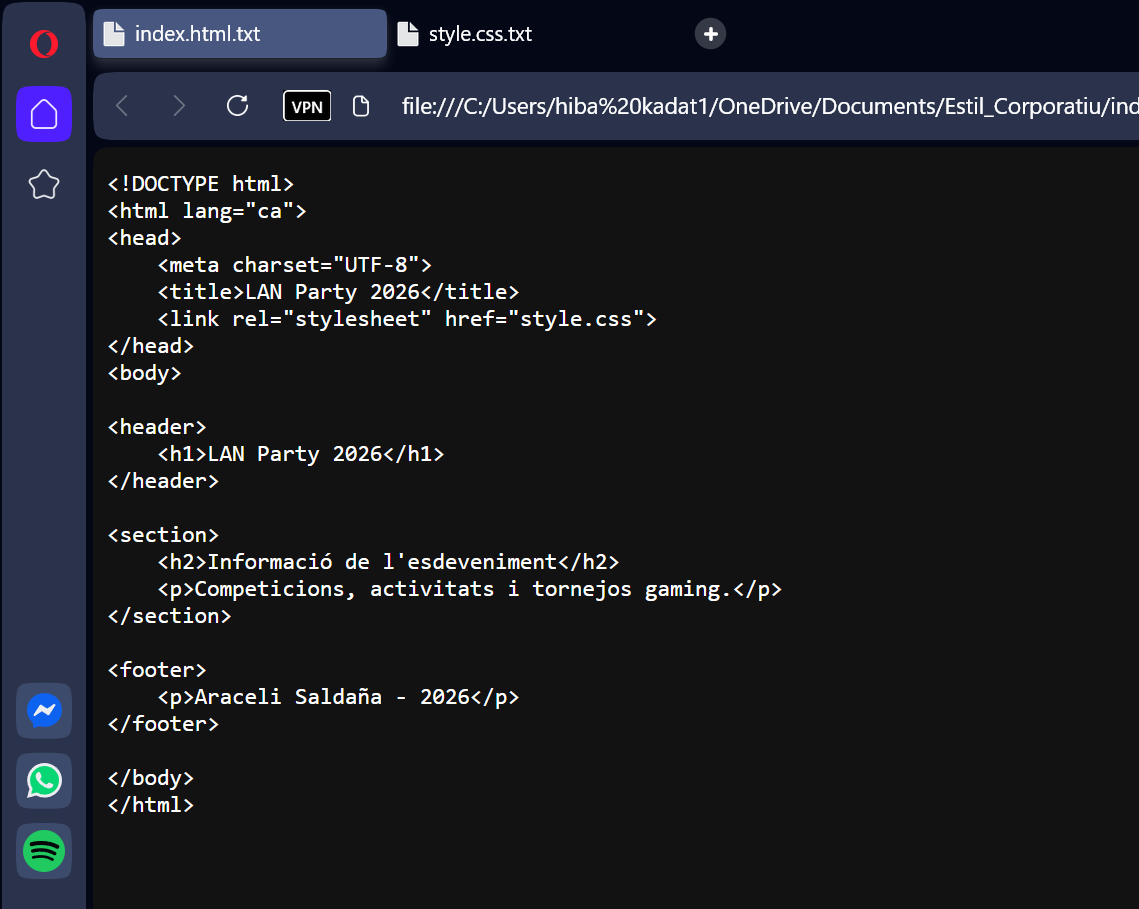Click the '<h1>LAN Party 2026</h1>' line
The width and height of the screenshot is (1139, 909).
[x=301, y=453]
